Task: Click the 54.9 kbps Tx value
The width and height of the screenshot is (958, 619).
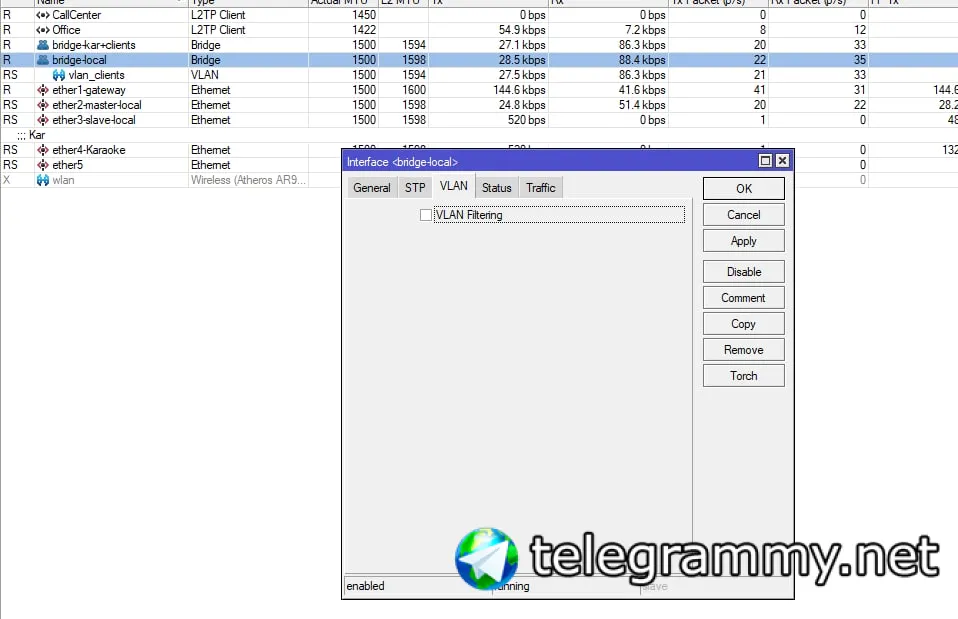Action: (522, 30)
